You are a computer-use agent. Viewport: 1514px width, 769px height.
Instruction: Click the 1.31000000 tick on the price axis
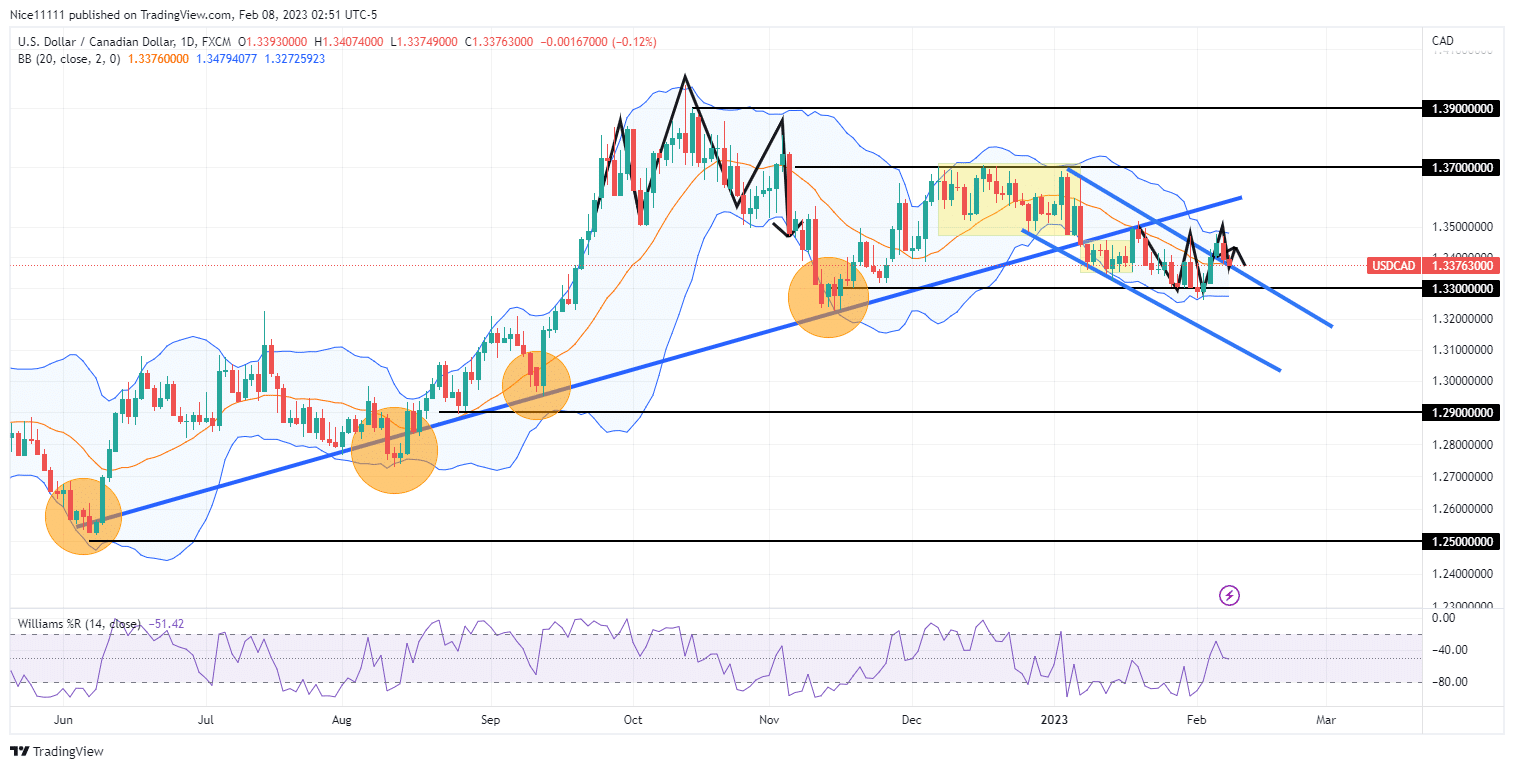click(1464, 350)
